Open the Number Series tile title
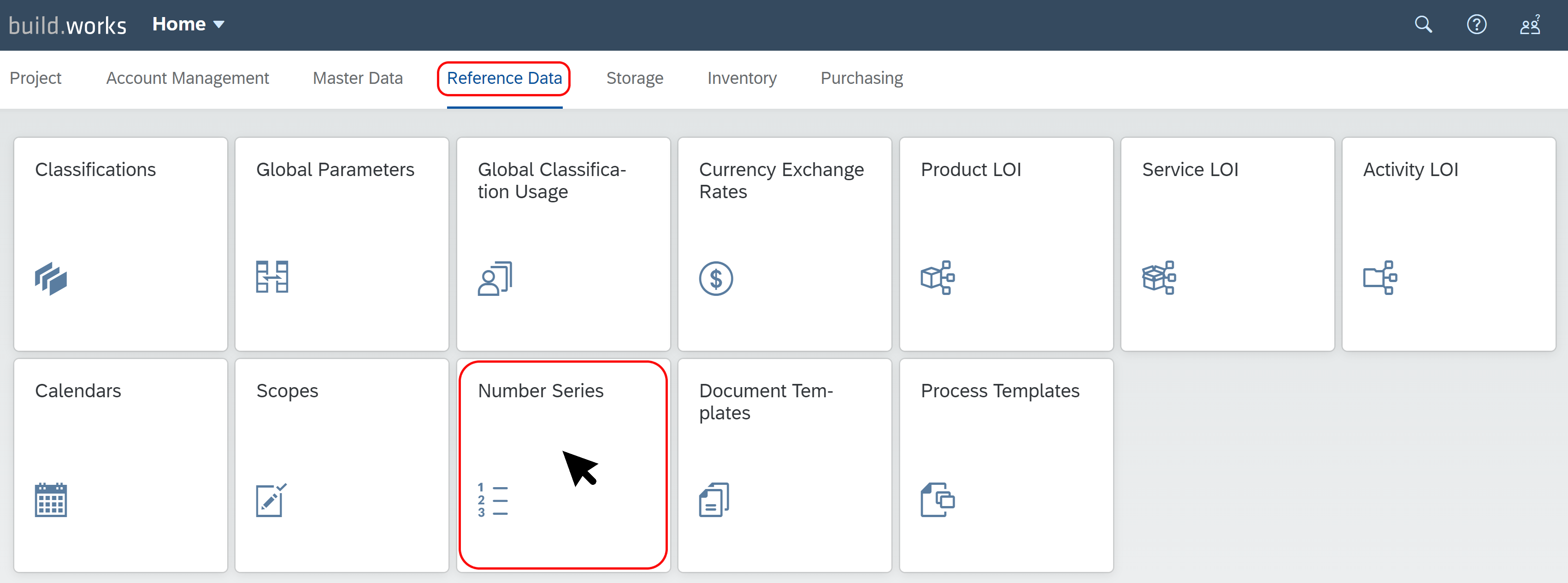 541,391
